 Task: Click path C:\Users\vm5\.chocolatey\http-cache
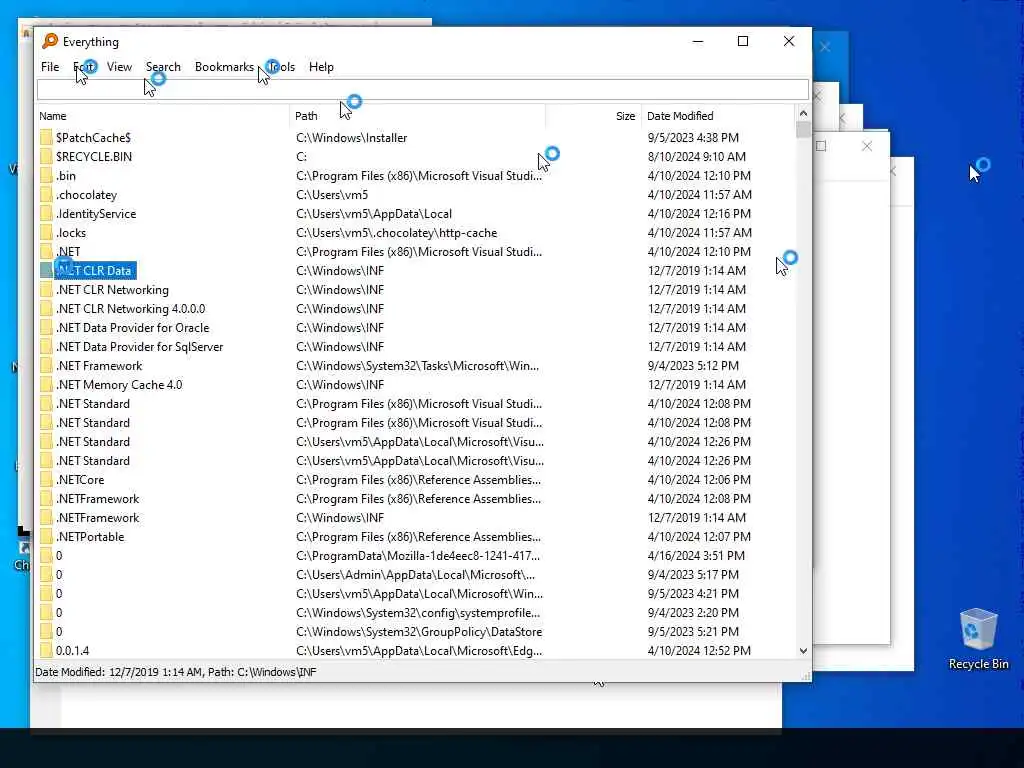point(396,232)
